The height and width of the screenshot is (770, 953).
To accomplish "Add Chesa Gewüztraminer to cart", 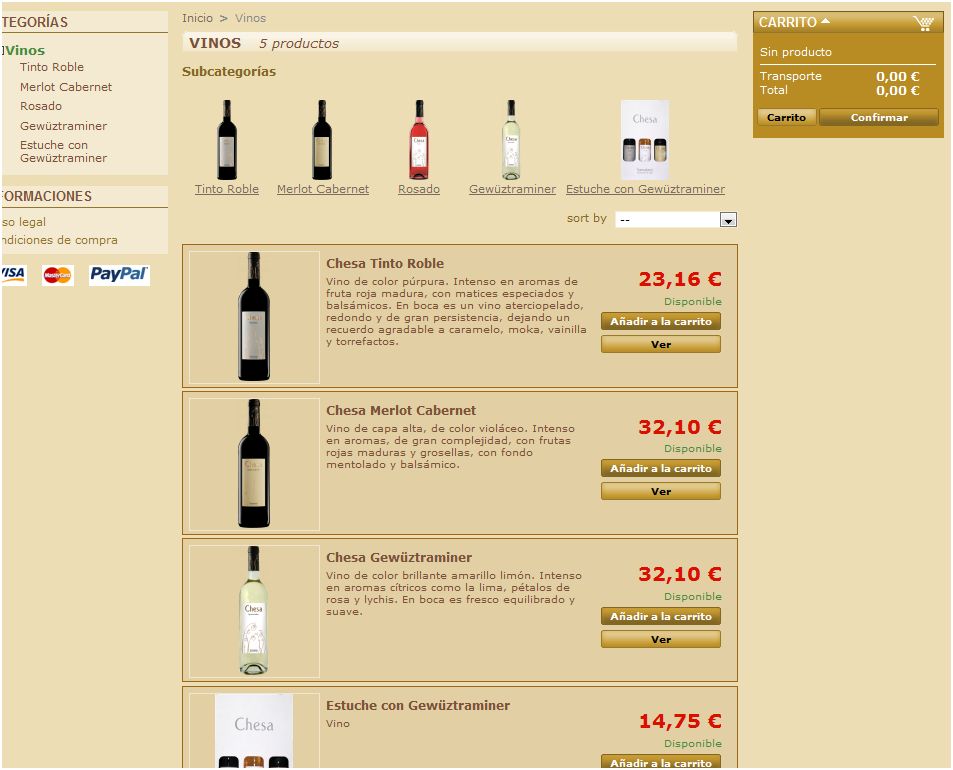I will point(661,616).
